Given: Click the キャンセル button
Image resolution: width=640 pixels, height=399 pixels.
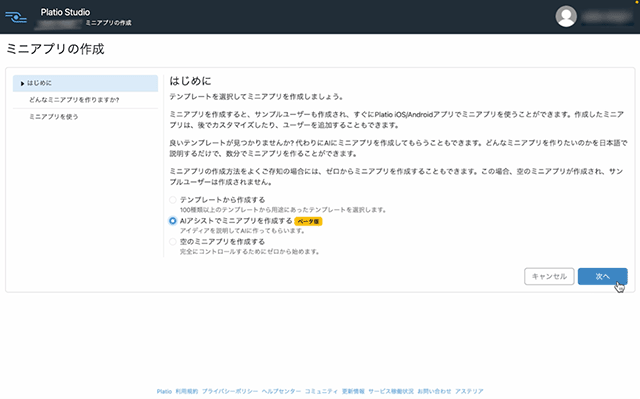Looking at the screenshot, I should [x=549, y=276].
